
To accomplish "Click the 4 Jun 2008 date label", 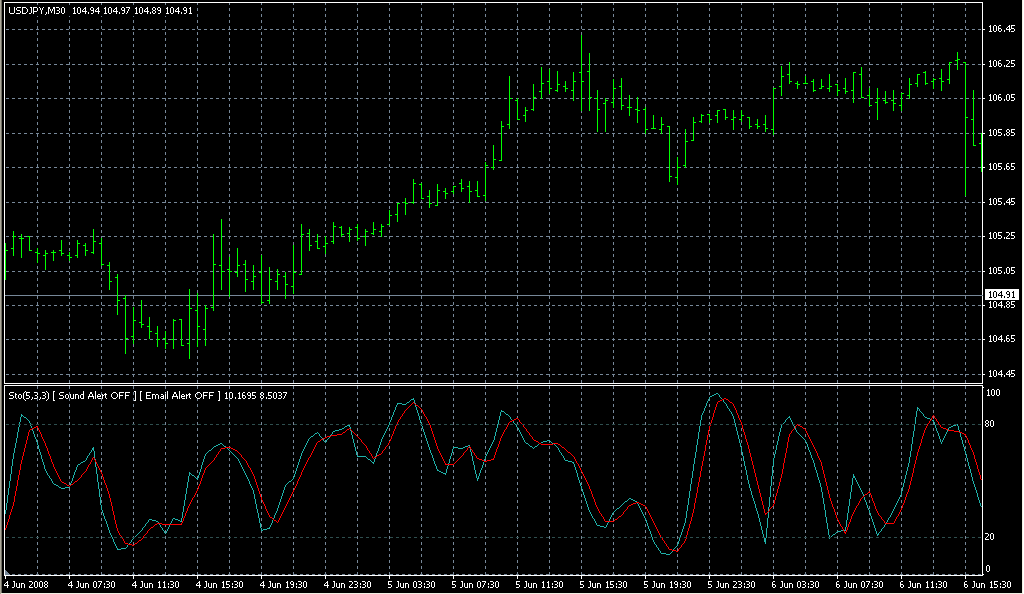I will click(27, 584).
